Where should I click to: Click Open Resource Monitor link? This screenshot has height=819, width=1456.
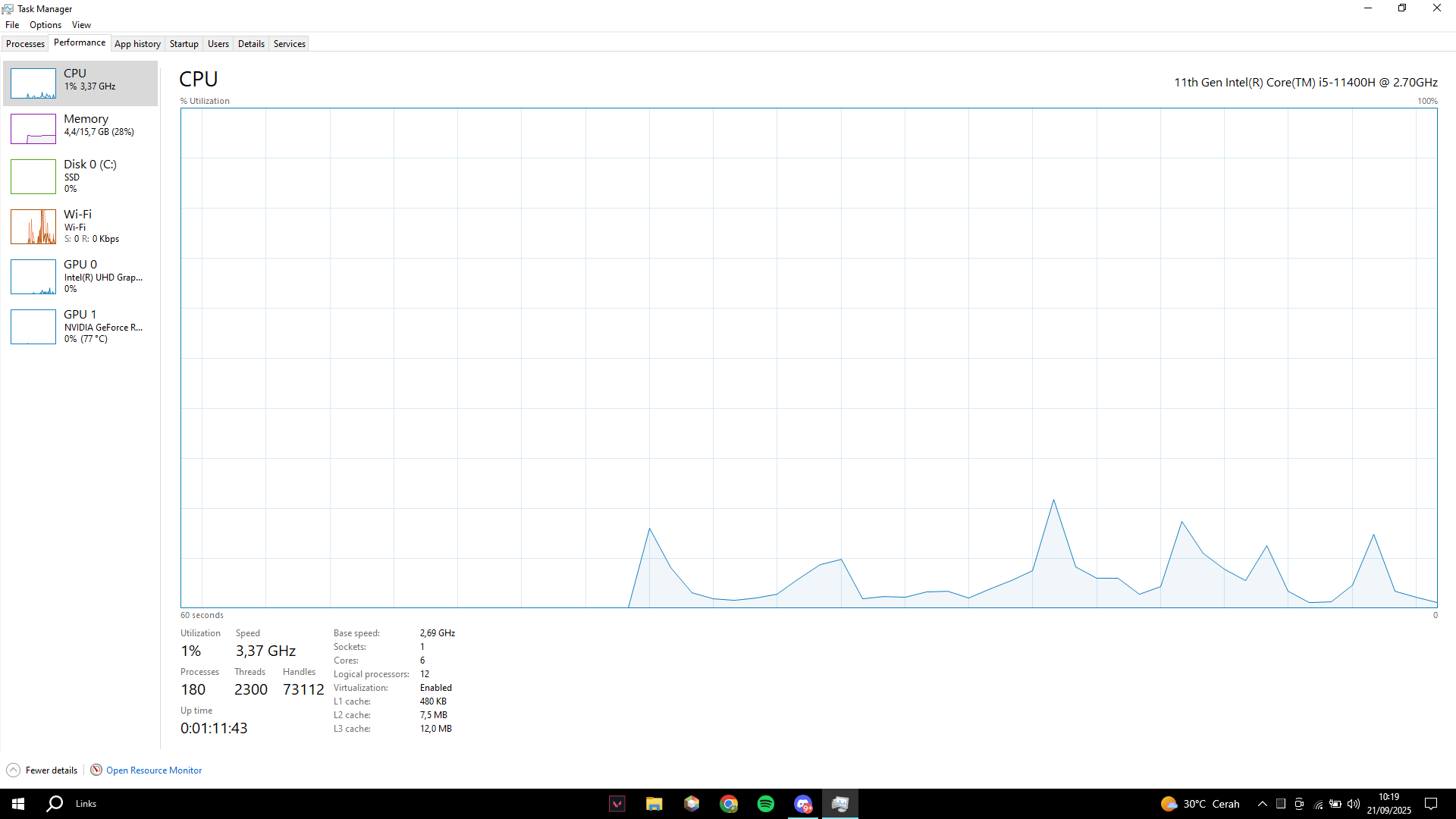154,770
